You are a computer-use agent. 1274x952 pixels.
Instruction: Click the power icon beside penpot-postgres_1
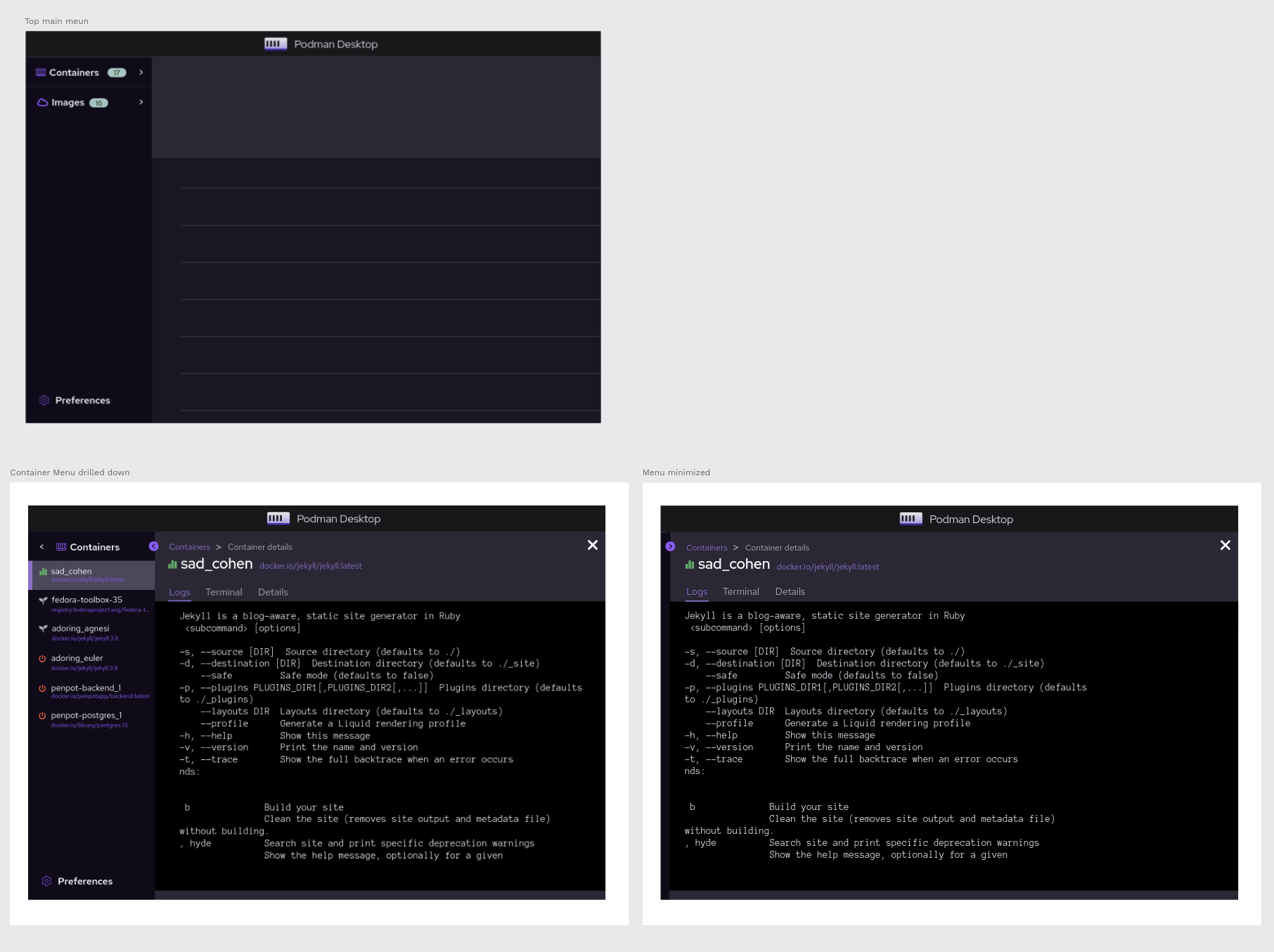click(x=41, y=714)
